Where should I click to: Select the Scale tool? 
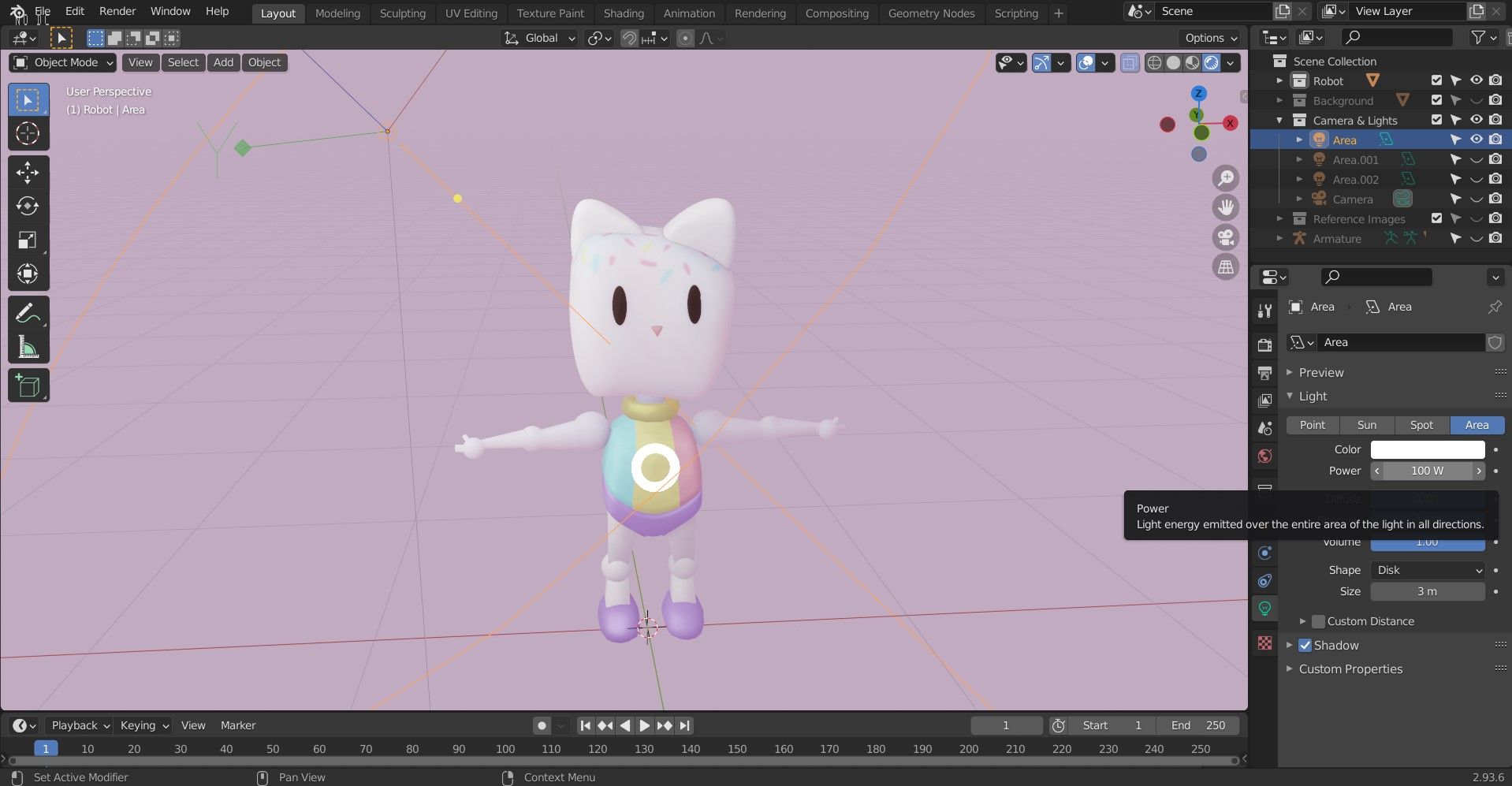28,240
